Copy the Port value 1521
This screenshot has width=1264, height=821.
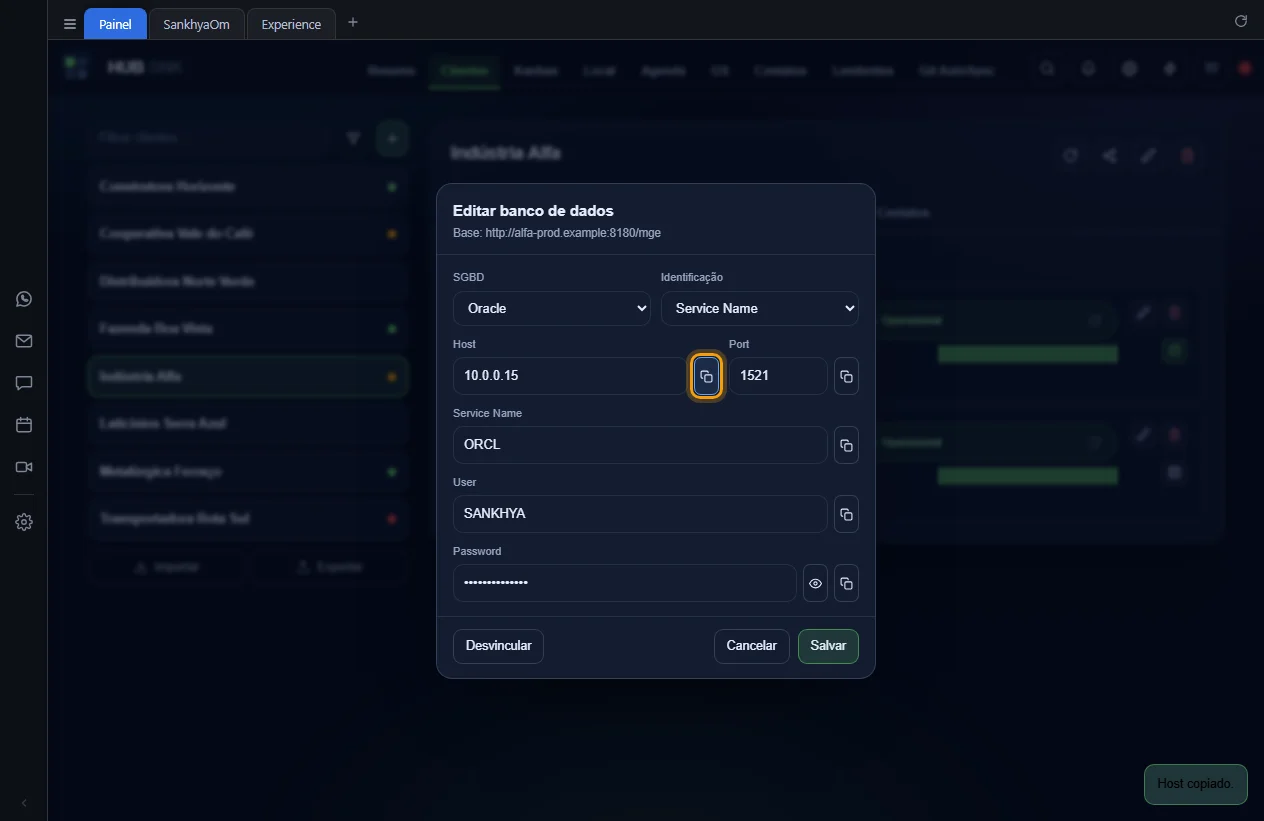pos(846,376)
